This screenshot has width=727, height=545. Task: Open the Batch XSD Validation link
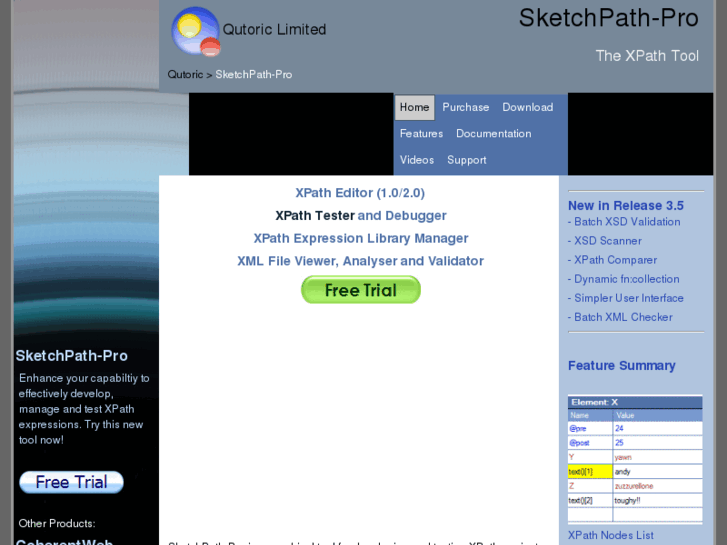click(627, 222)
